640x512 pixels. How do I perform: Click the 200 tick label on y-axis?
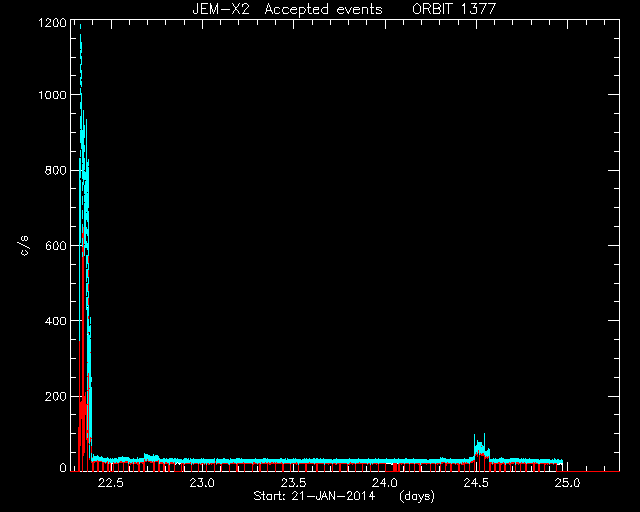56,396
